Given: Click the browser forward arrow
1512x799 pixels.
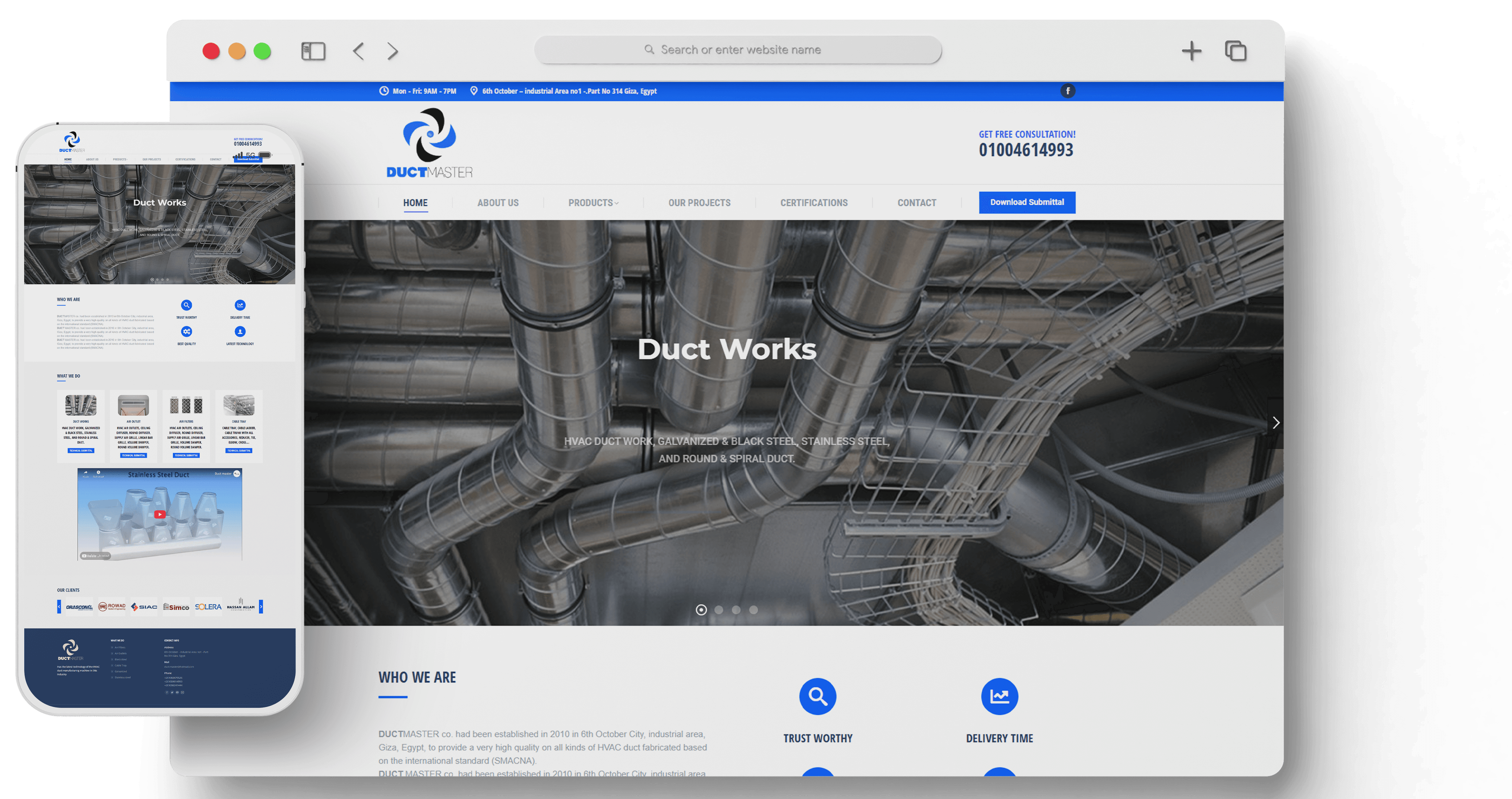Looking at the screenshot, I should tap(393, 51).
